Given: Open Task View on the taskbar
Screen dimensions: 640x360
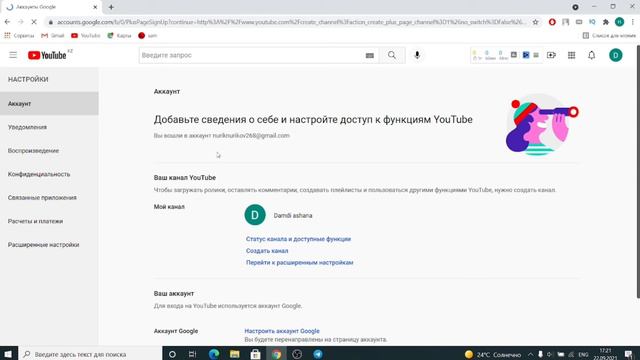Looking at the screenshot, I should (x=193, y=354).
